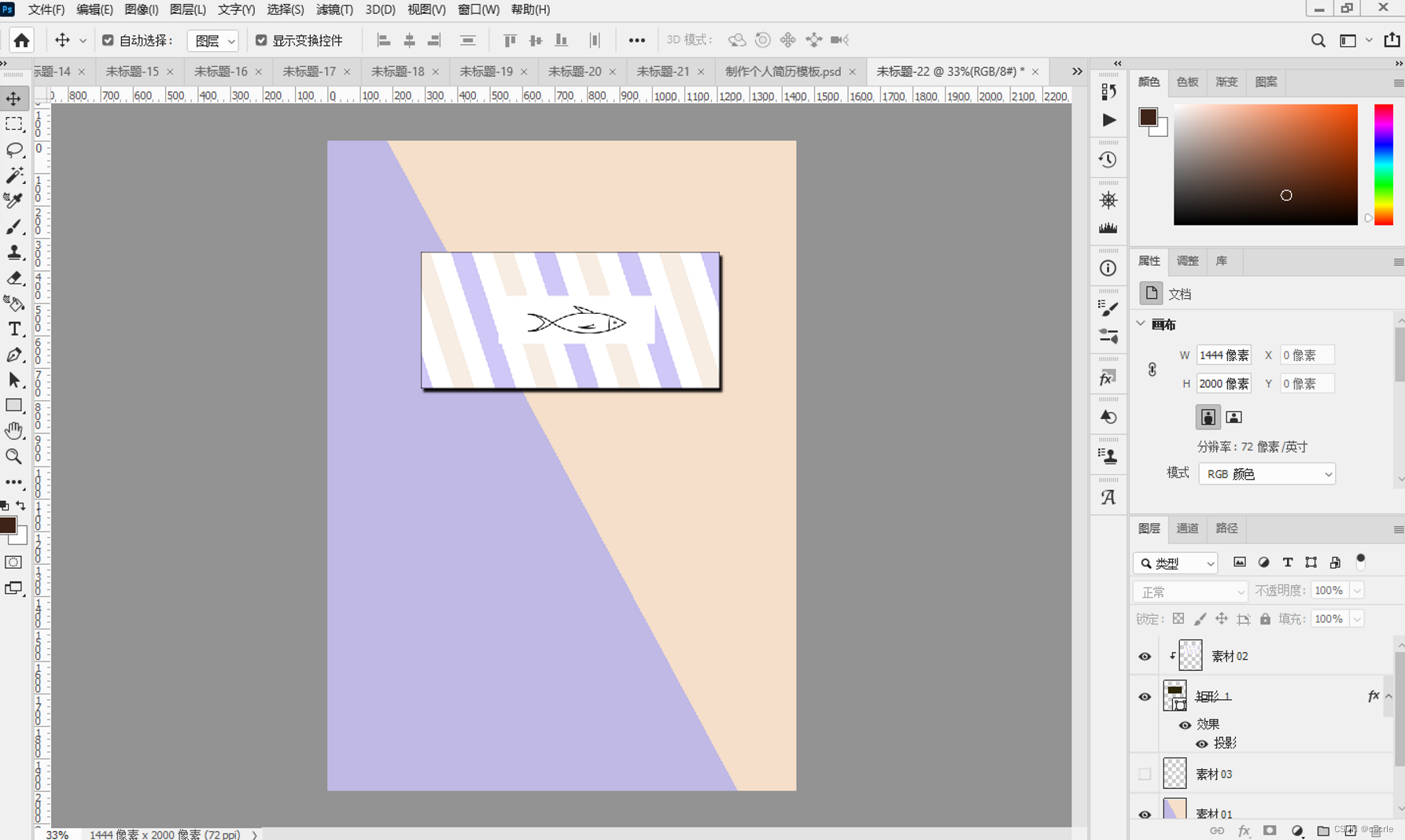
Task: Click the share icon at top right
Action: [x=1392, y=40]
